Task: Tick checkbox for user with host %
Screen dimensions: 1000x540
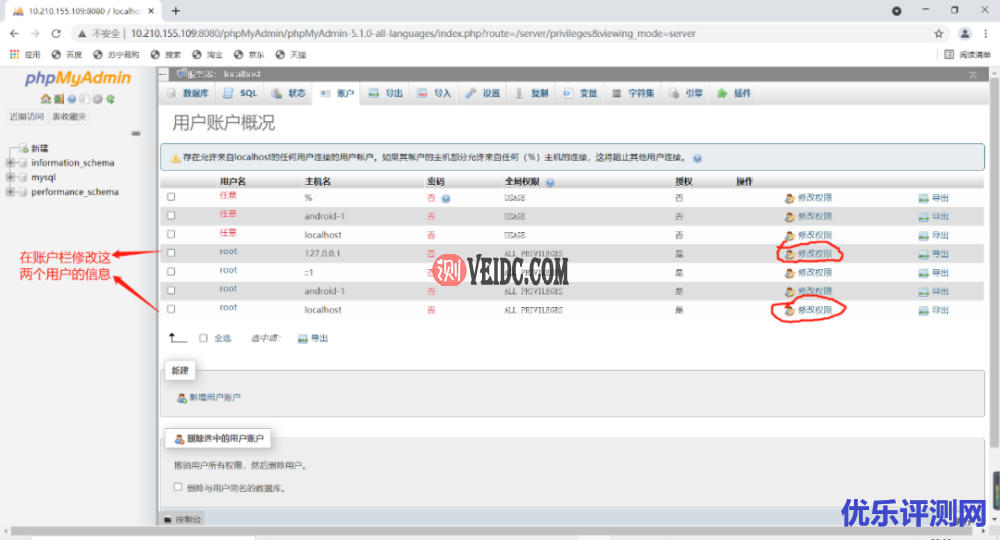Action: [x=171, y=197]
